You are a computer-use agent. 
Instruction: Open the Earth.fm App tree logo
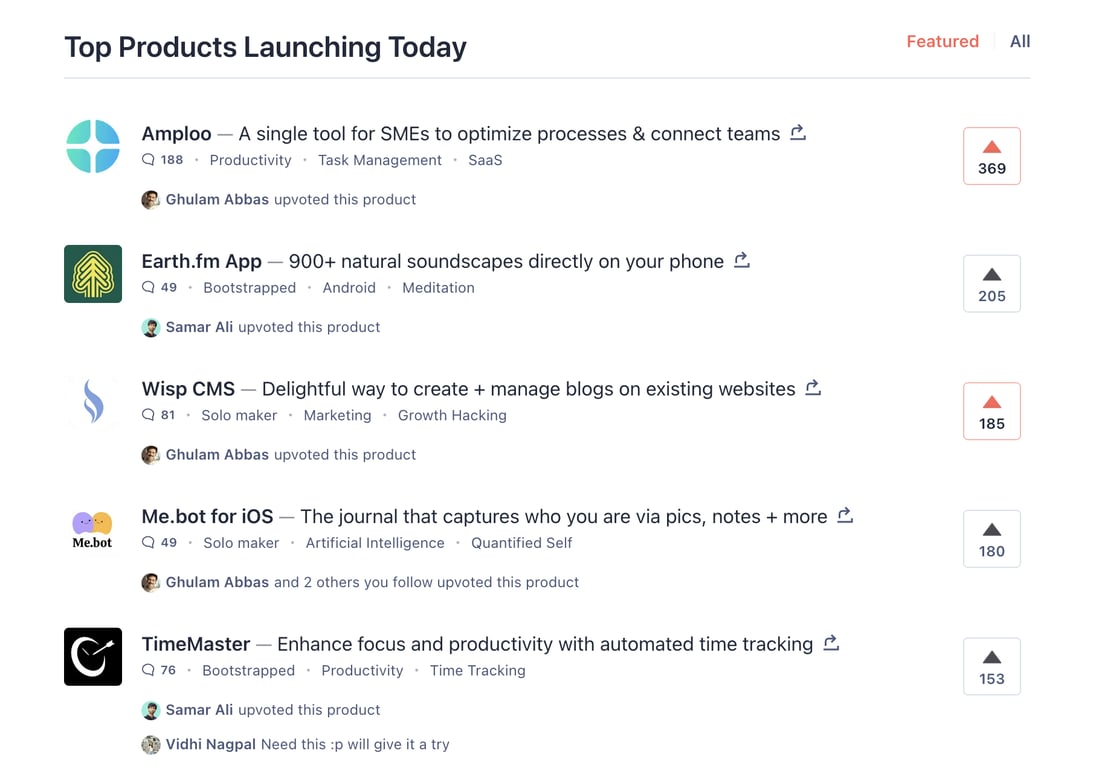[93, 274]
